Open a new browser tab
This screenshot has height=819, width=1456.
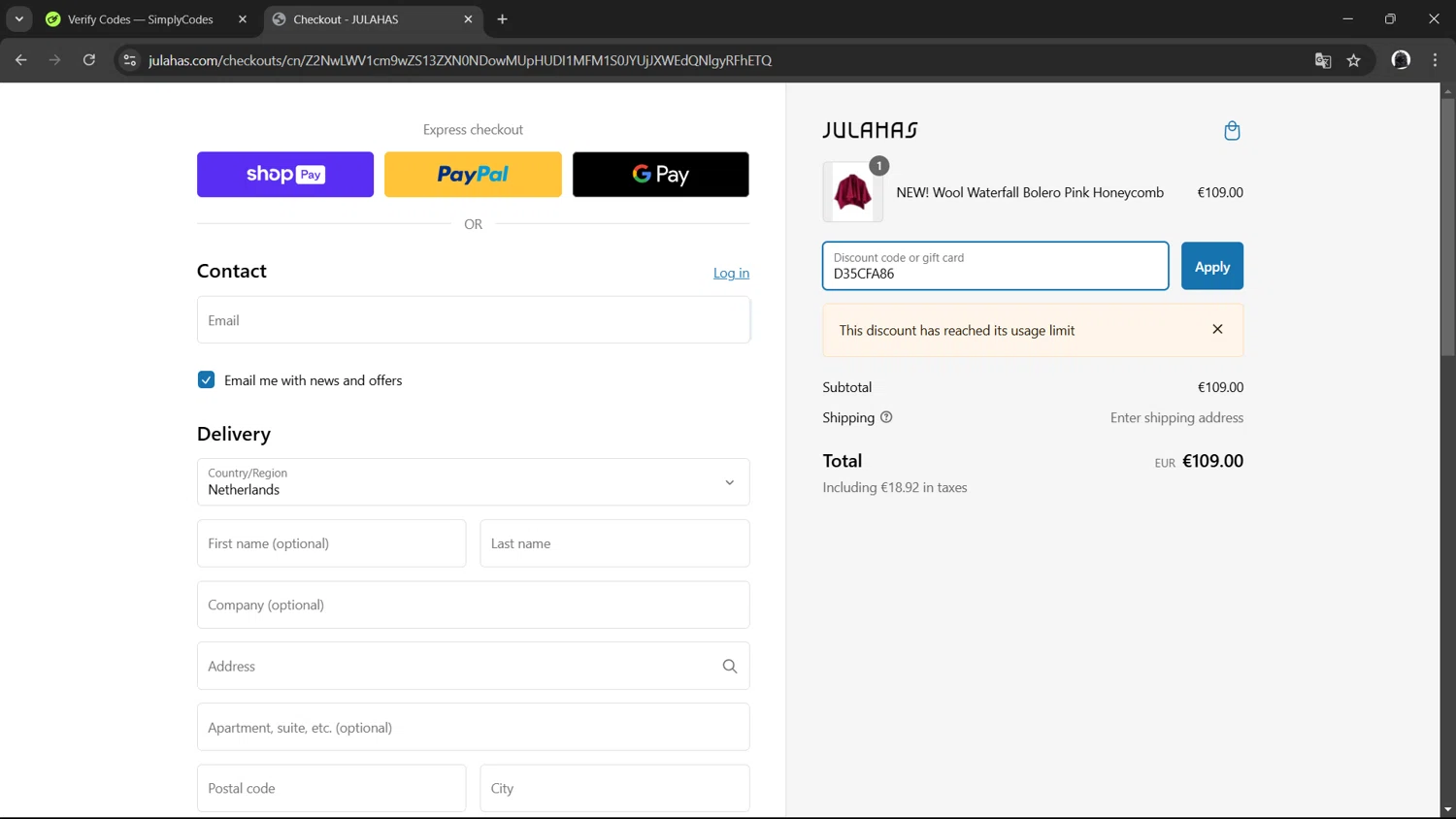click(x=502, y=19)
